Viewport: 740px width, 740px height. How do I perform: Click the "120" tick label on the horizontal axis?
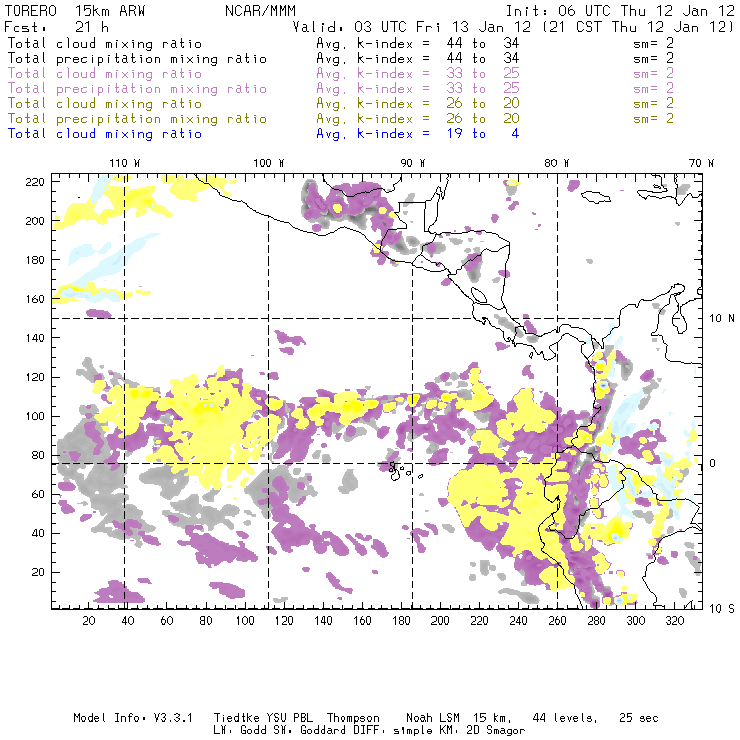point(284,621)
